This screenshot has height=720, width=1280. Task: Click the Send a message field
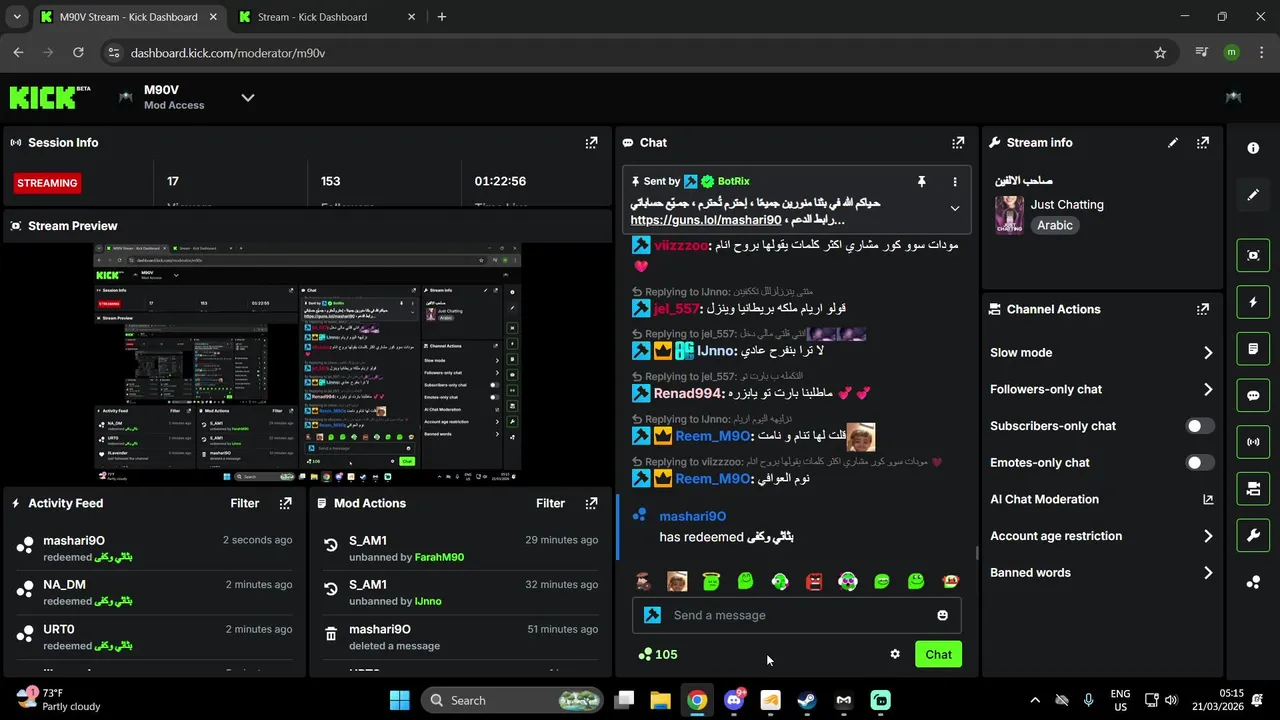click(796, 615)
